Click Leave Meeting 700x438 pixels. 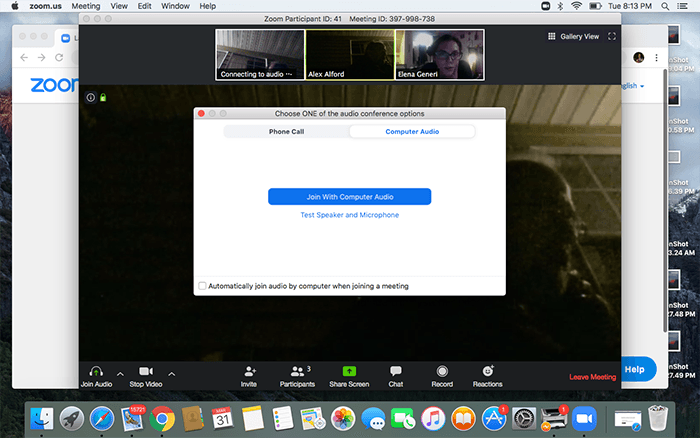click(592, 377)
